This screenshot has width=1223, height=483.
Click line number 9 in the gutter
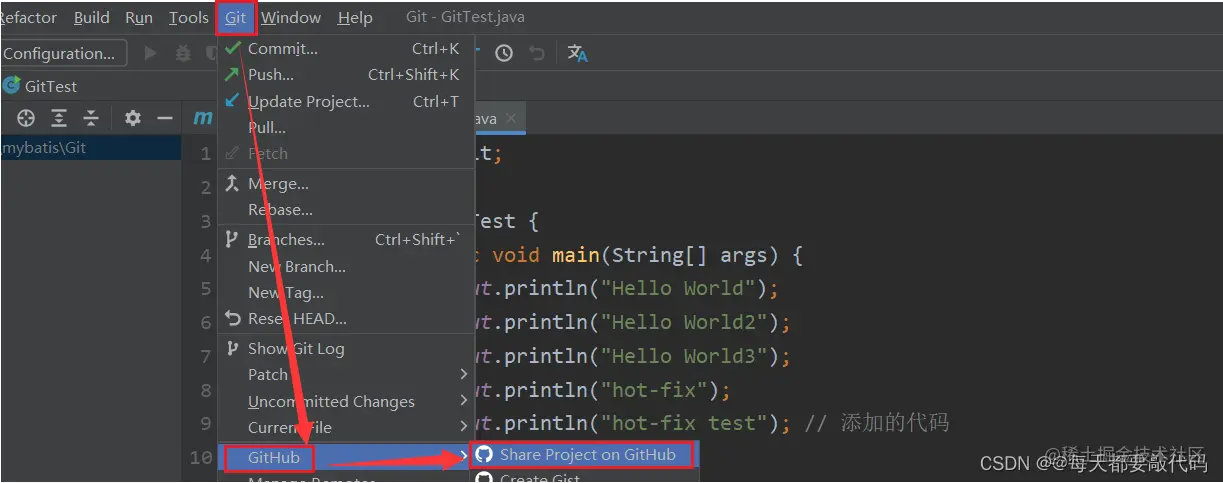click(x=205, y=424)
